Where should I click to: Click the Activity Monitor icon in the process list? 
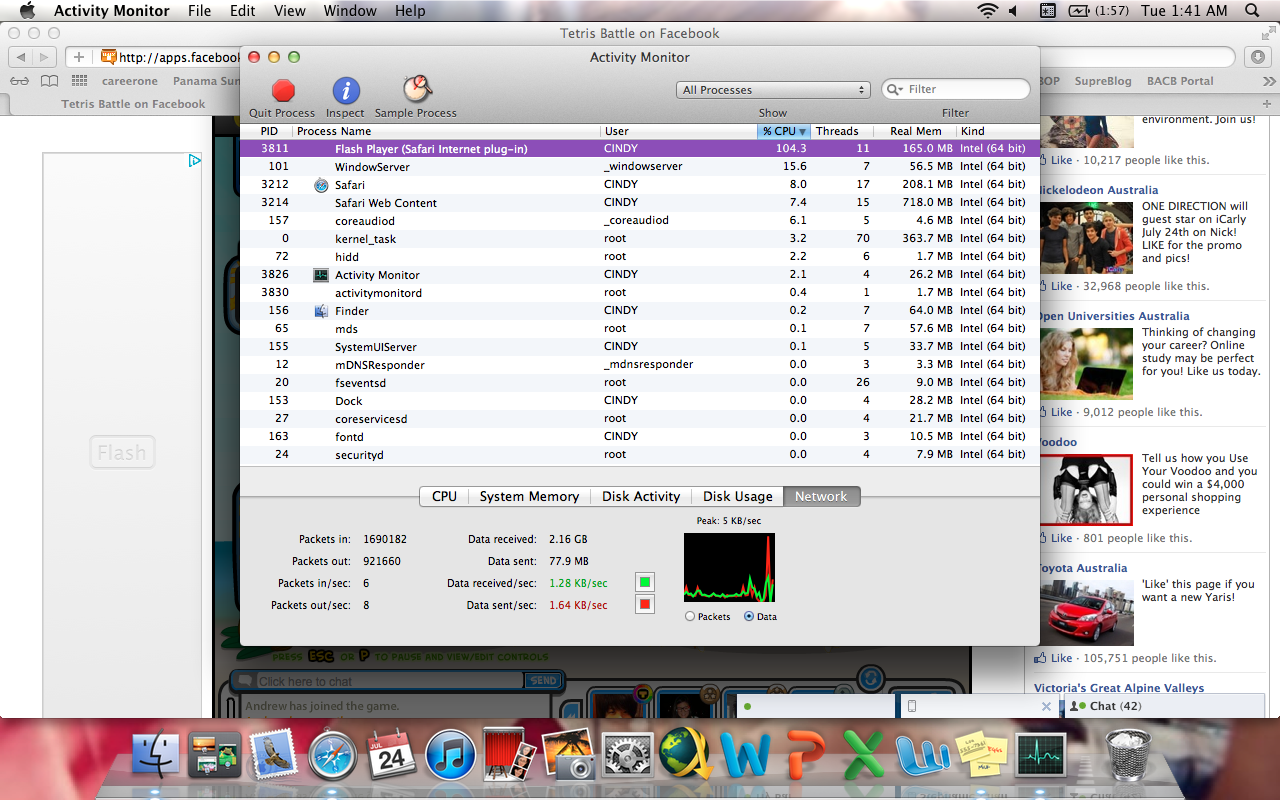(x=321, y=275)
